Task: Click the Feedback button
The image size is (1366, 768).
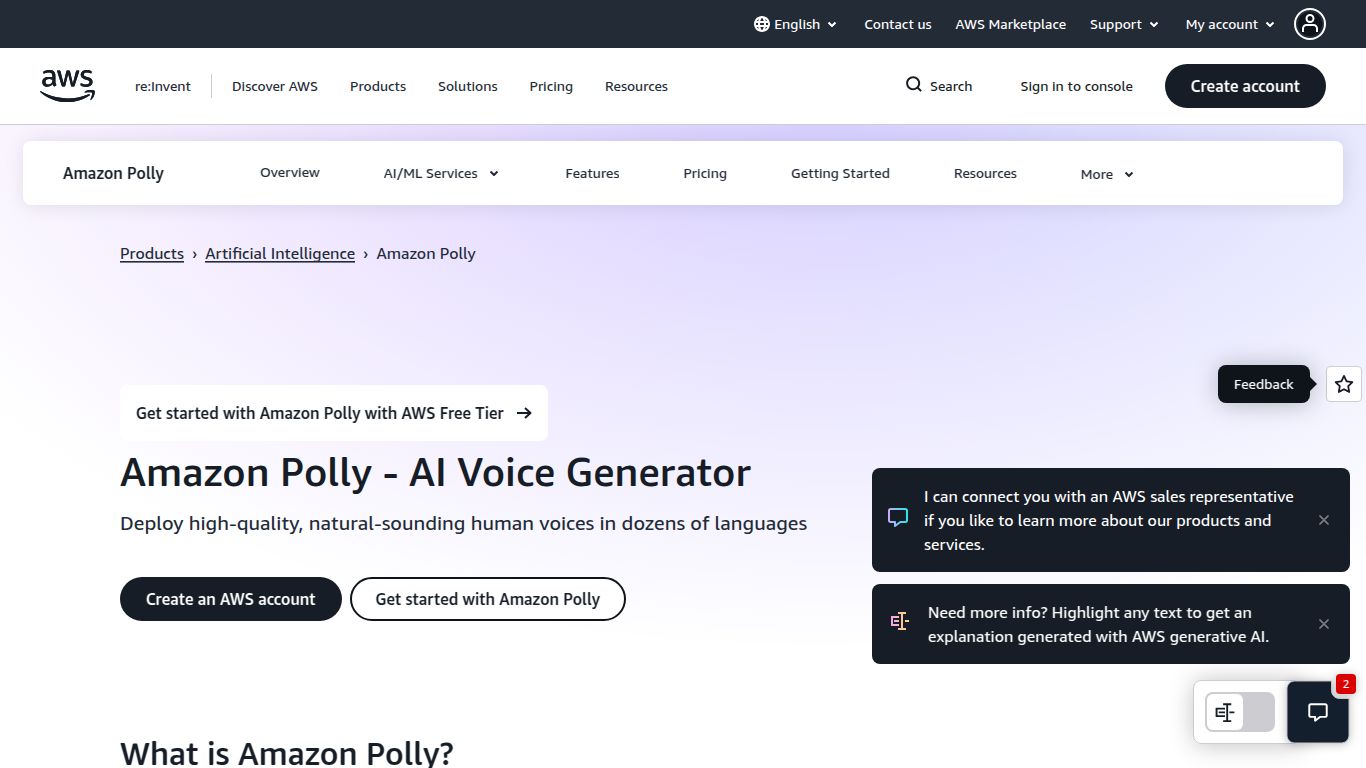Action: 1263,384
